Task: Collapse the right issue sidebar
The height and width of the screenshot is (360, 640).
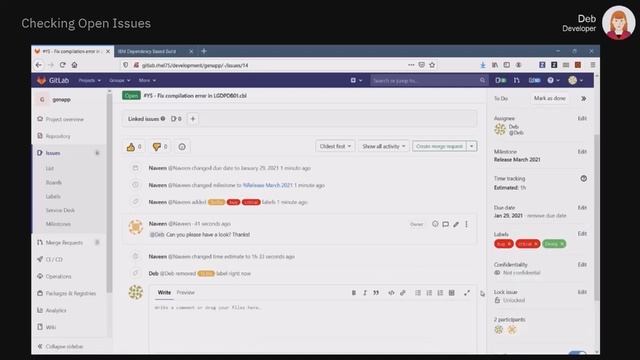Action: click(584, 98)
